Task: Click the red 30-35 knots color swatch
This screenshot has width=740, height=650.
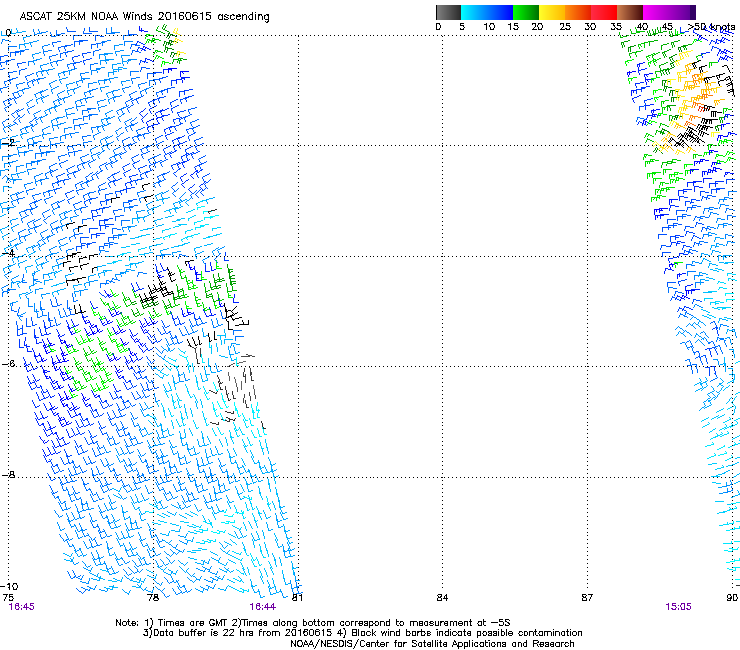Action: click(x=604, y=12)
